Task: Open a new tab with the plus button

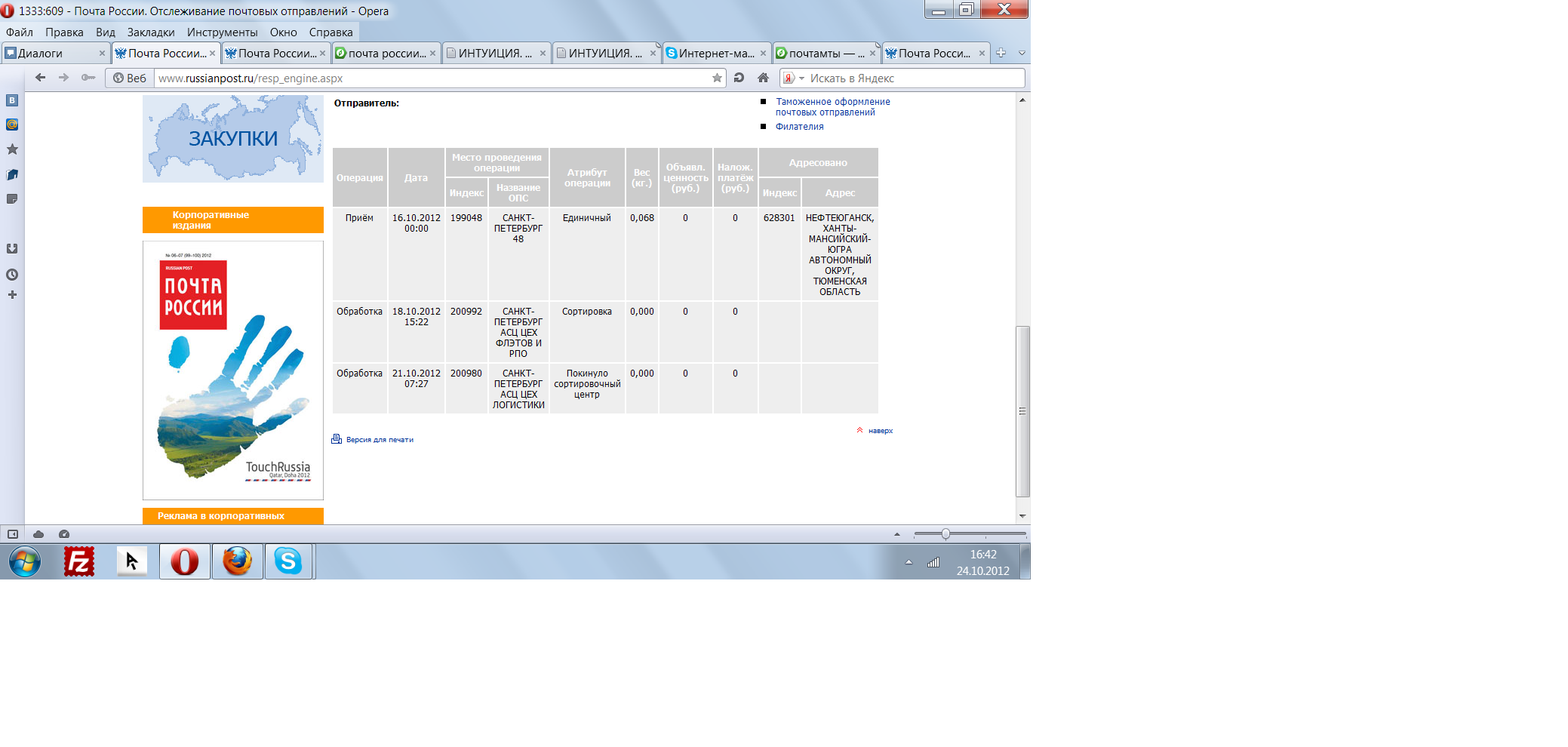Action: (x=1001, y=53)
